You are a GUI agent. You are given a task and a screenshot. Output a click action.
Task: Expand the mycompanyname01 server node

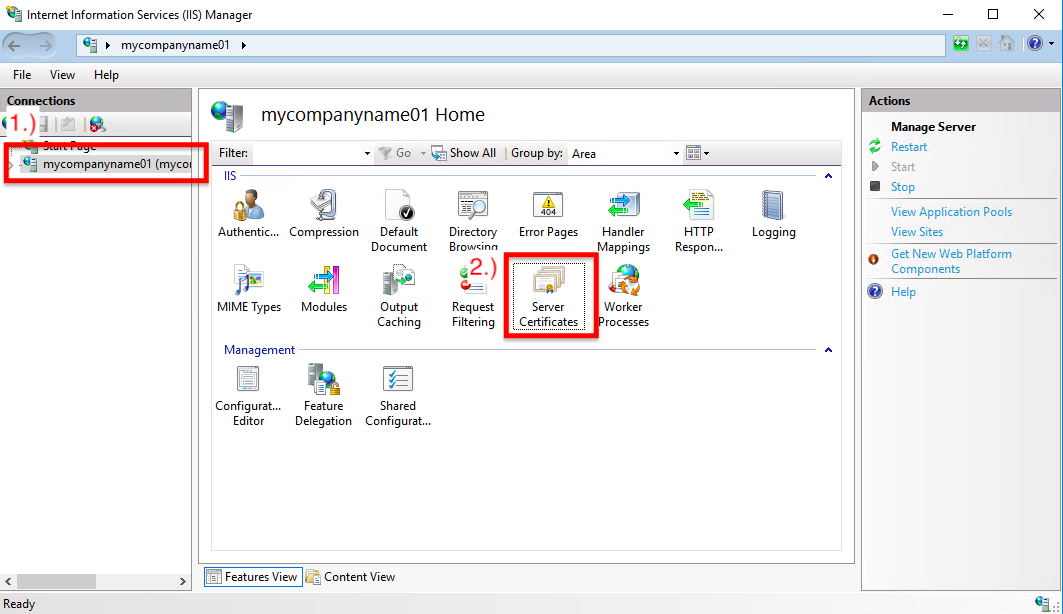[x=11, y=164]
